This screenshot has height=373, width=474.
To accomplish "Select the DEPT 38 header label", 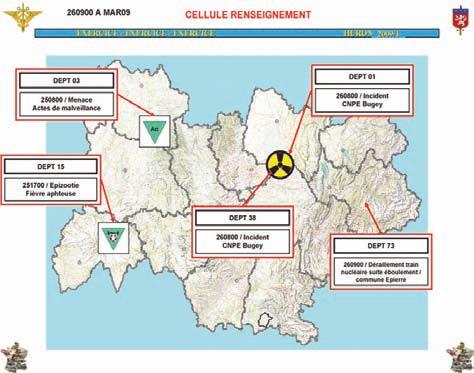I will pos(242,218).
